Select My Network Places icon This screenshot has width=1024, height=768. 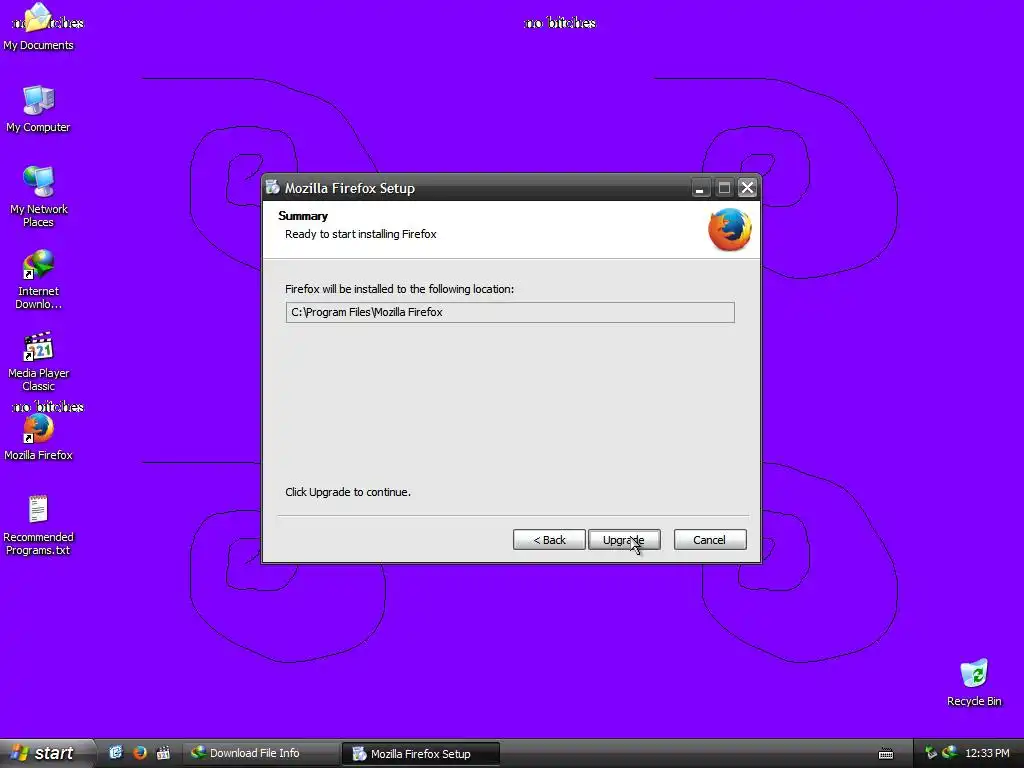point(39,197)
